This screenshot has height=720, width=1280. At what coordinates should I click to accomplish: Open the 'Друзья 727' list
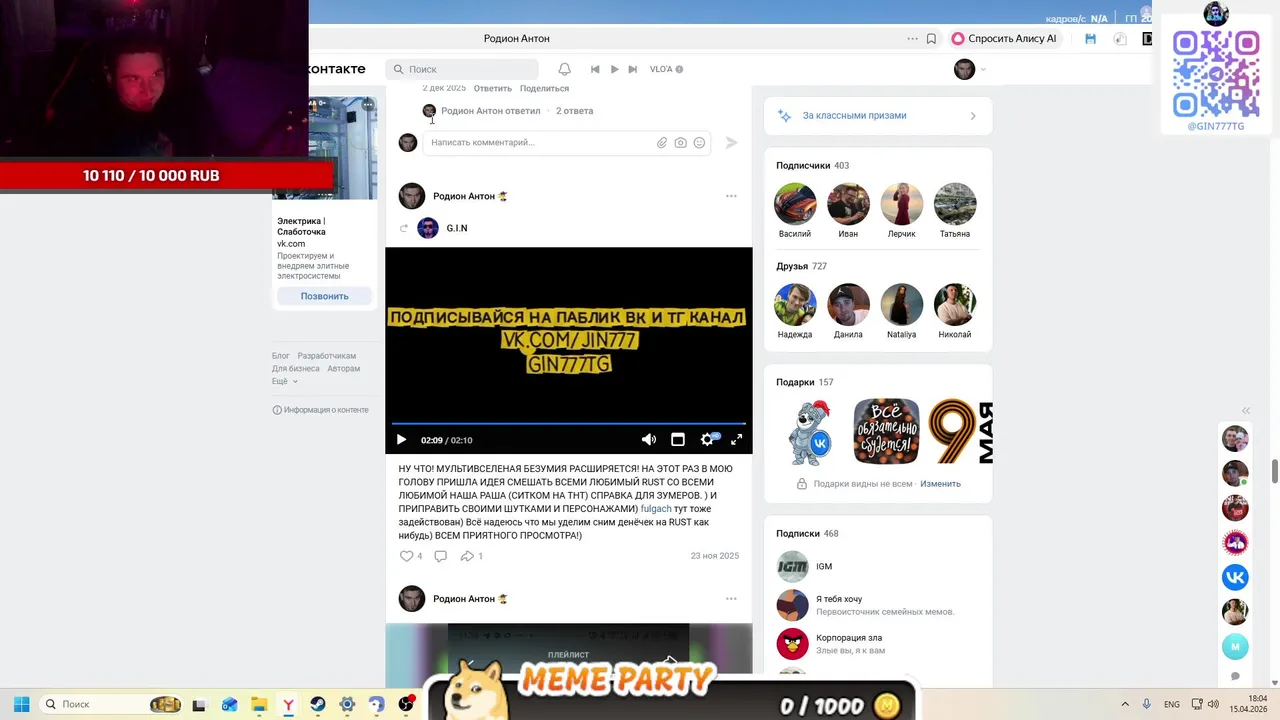pyautogui.click(x=801, y=267)
